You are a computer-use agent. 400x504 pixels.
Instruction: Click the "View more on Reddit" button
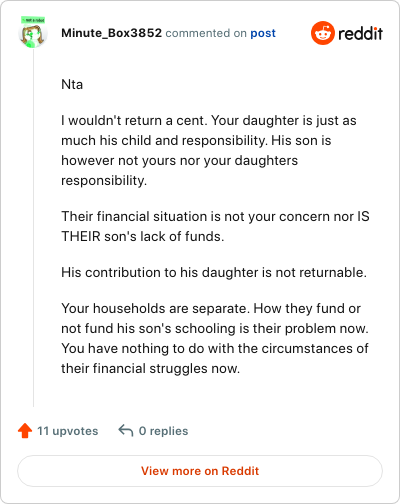pos(200,471)
